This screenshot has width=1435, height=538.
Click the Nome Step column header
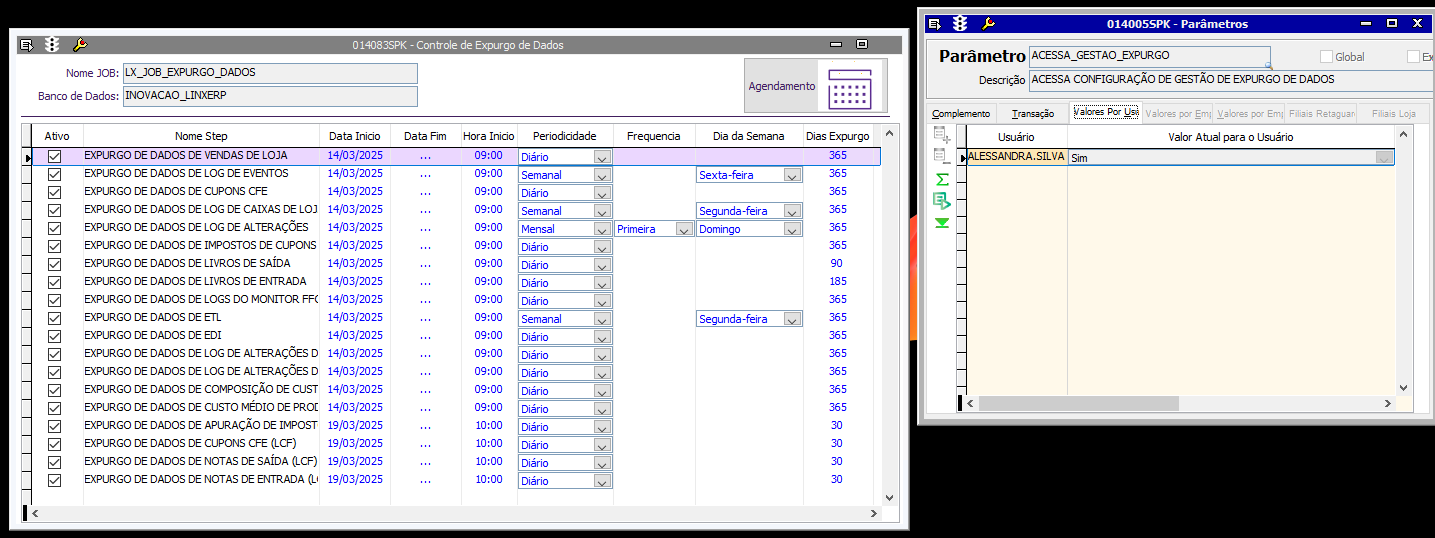click(201, 136)
